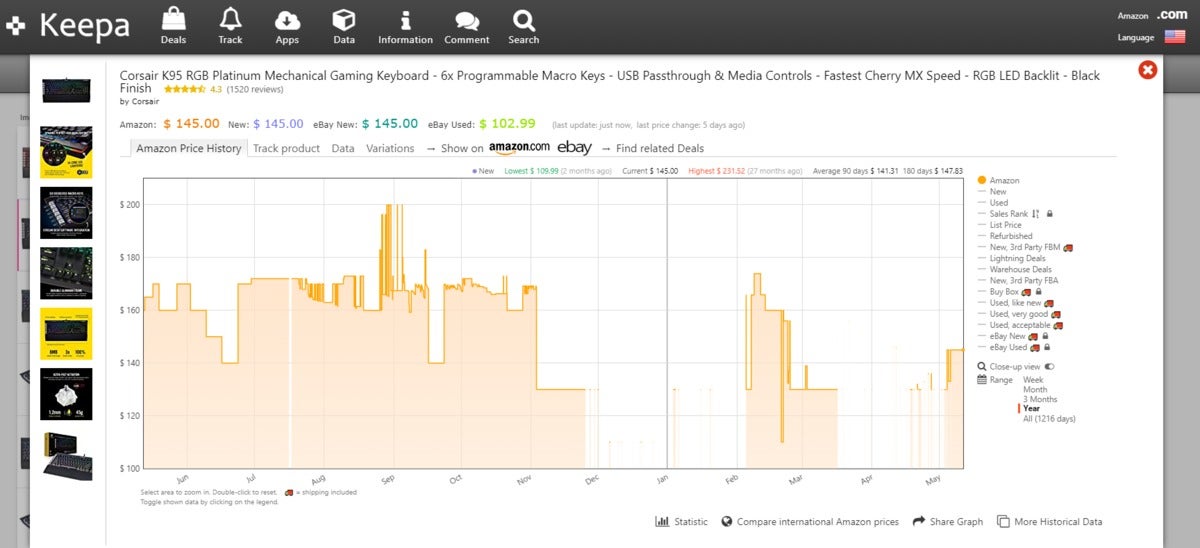Click the Amazon $145.00 price value
This screenshot has height=548, width=1200.
192,124
